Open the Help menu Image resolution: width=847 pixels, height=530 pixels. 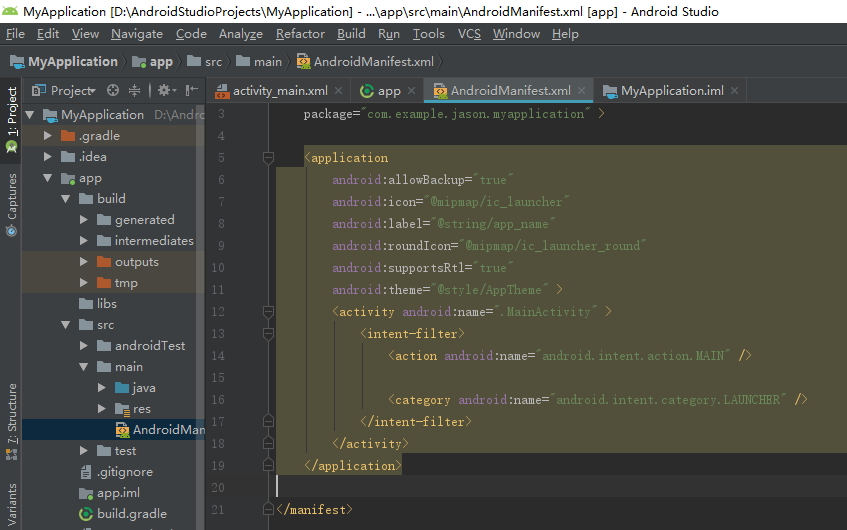point(565,34)
